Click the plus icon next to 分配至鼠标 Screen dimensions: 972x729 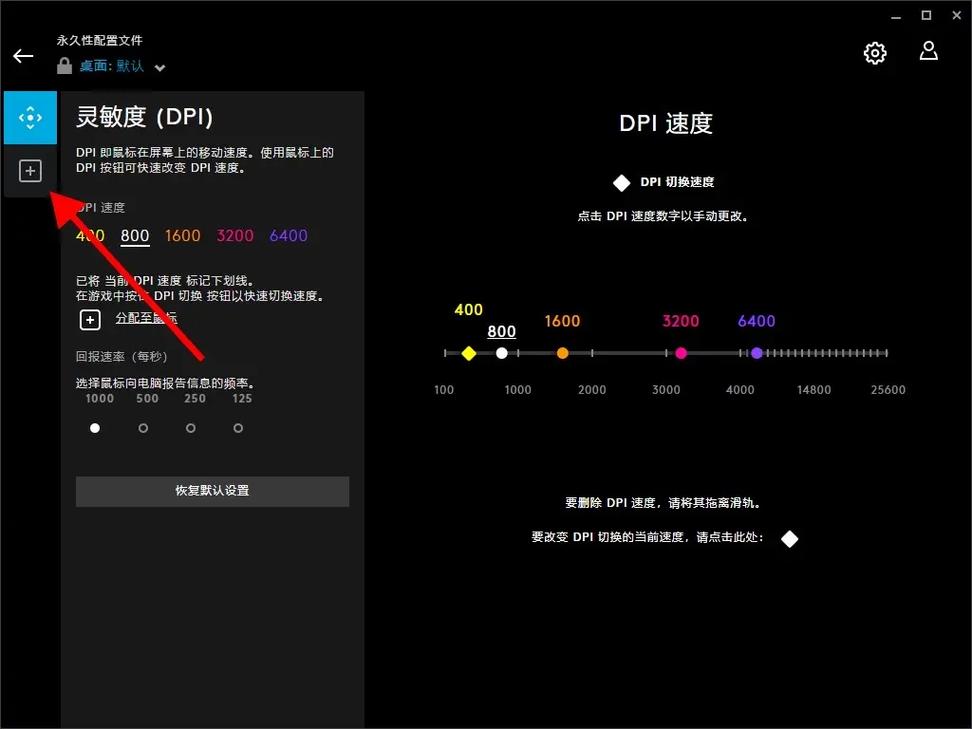tap(90, 320)
